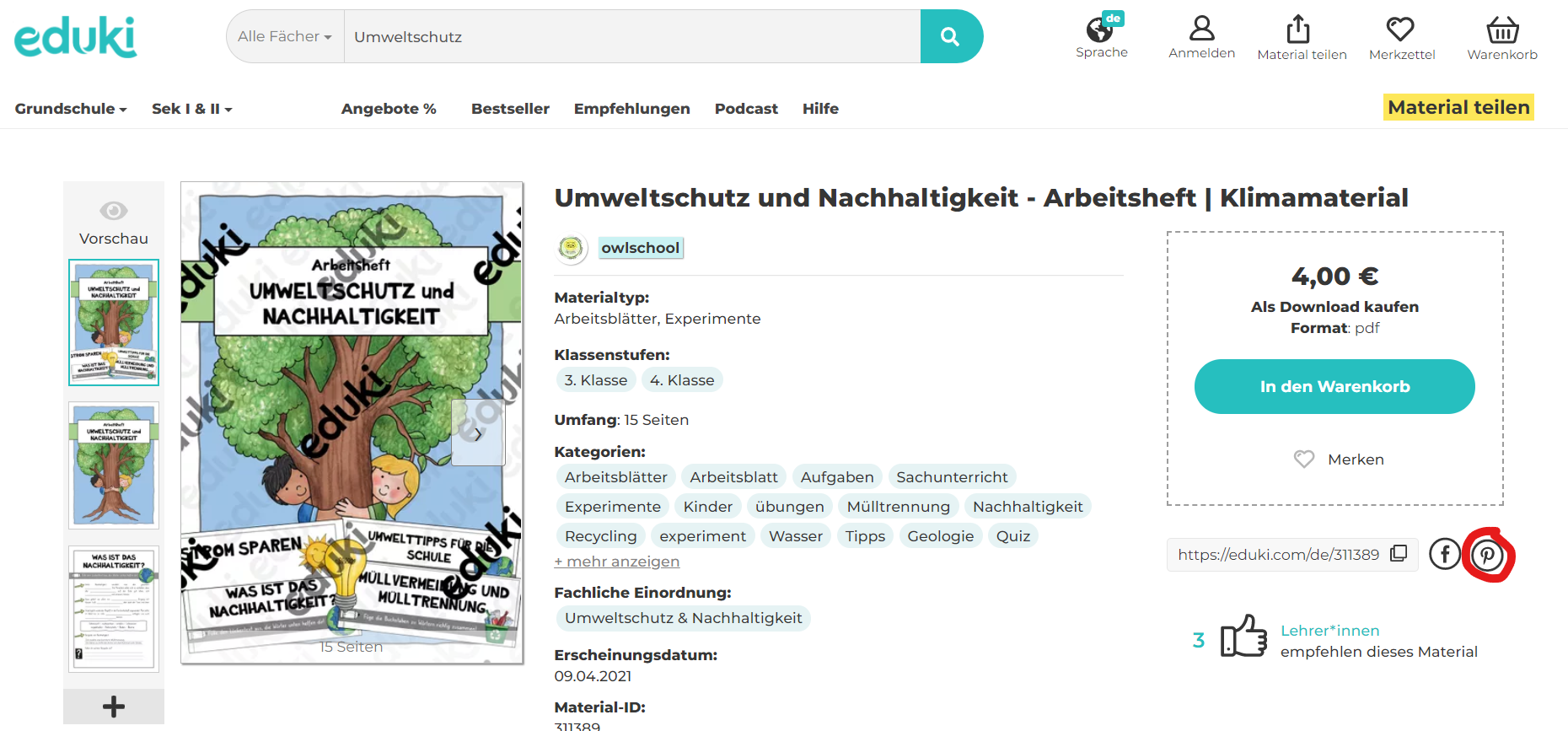Open the Warenkorb basket icon
The image size is (1568, 731).
[x=1501, y=30]
